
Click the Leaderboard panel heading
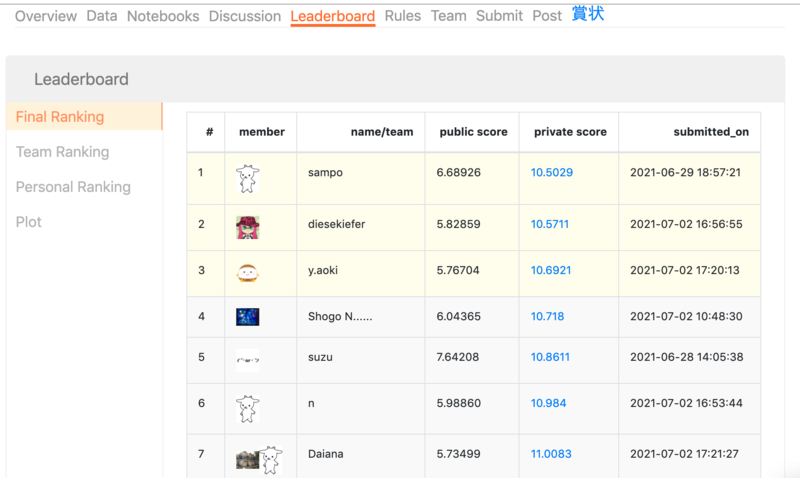81,79
